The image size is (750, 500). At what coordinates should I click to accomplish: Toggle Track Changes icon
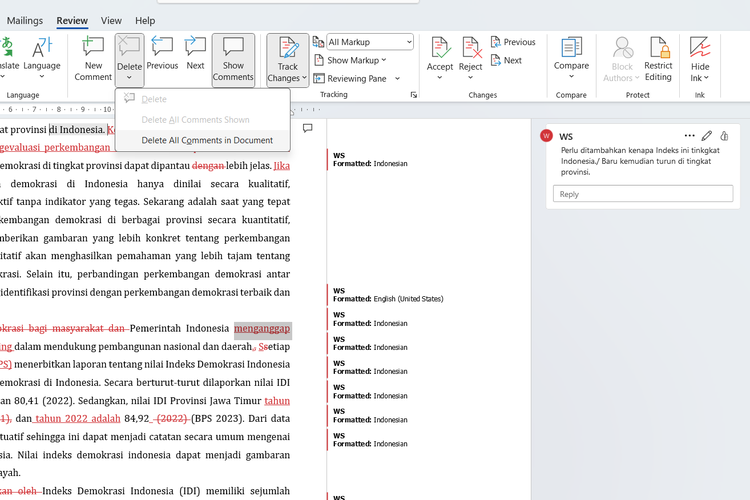point(287,48)
